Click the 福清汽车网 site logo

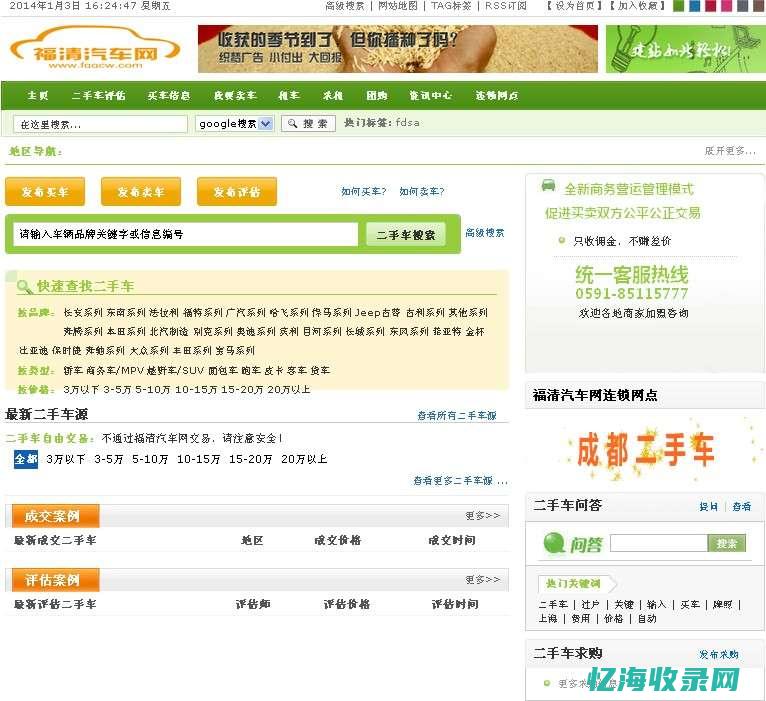tap(95, 50)
